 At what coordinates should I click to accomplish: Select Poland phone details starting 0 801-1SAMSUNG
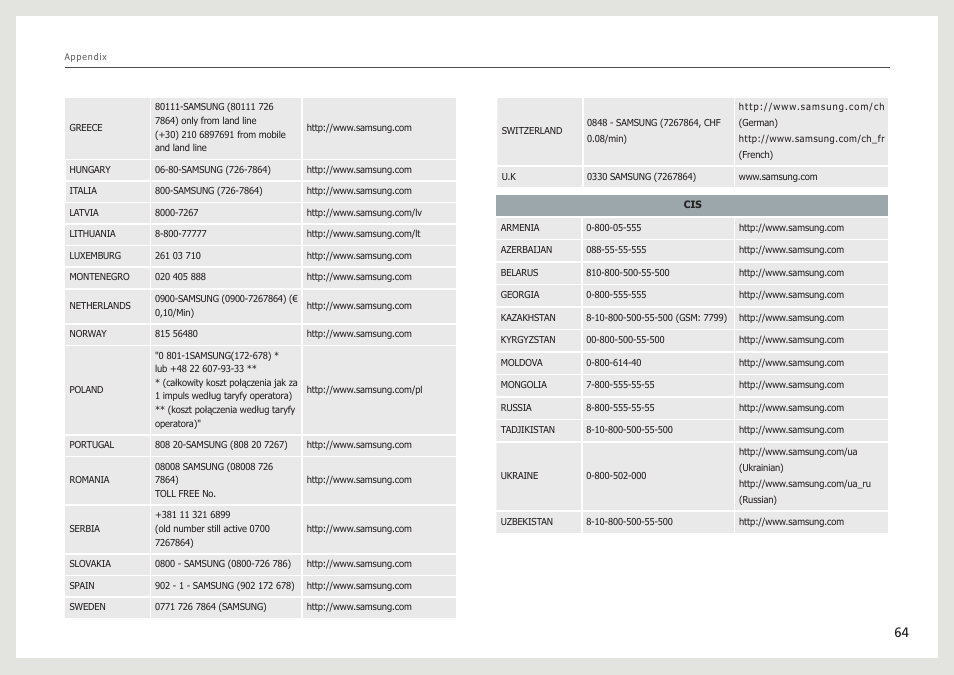(226, 390)
